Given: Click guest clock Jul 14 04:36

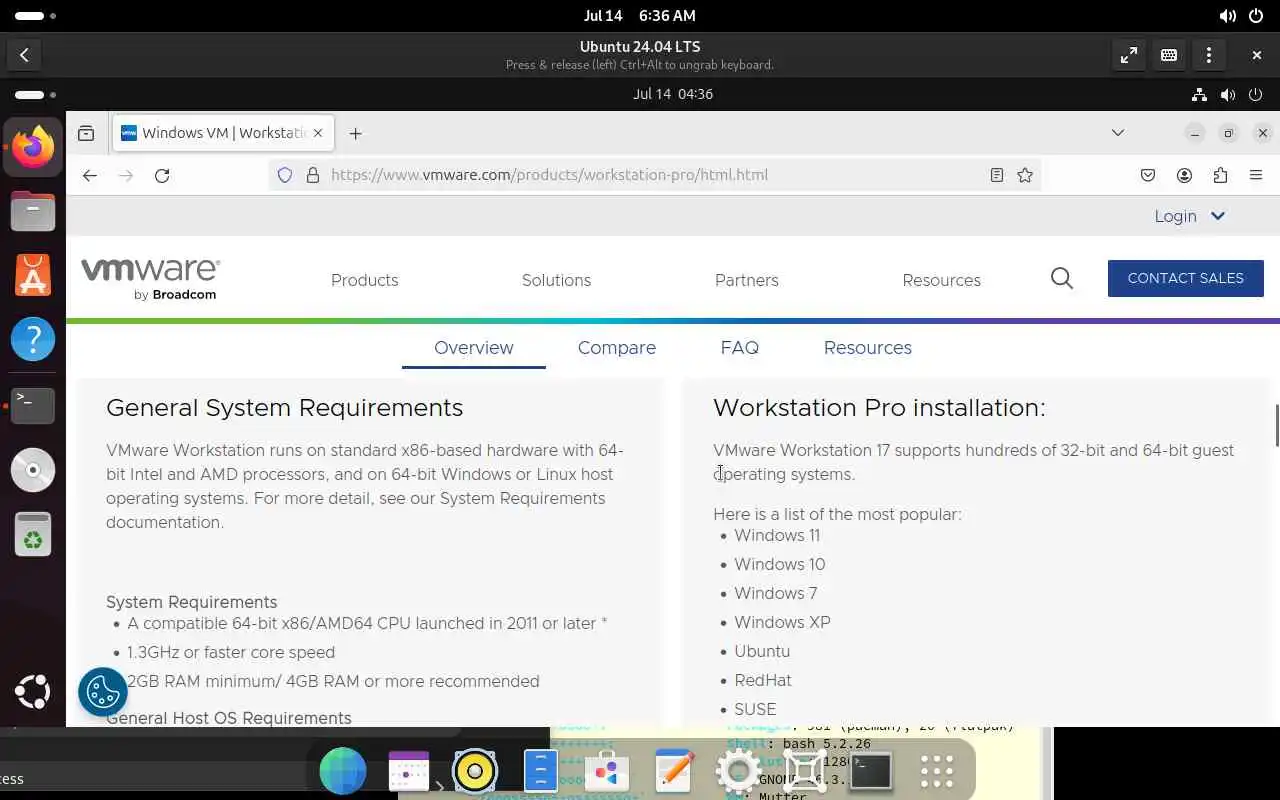Looking at the screenshot, I should 672,94.
